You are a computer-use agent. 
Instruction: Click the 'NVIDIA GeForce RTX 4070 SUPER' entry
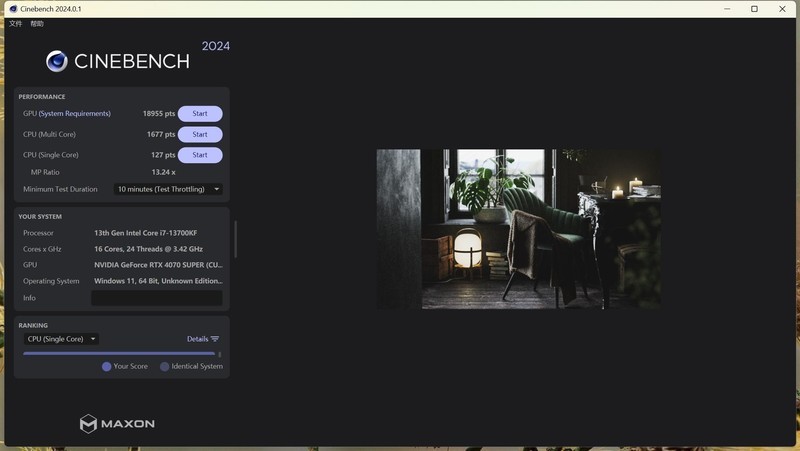tap(158, 265)
